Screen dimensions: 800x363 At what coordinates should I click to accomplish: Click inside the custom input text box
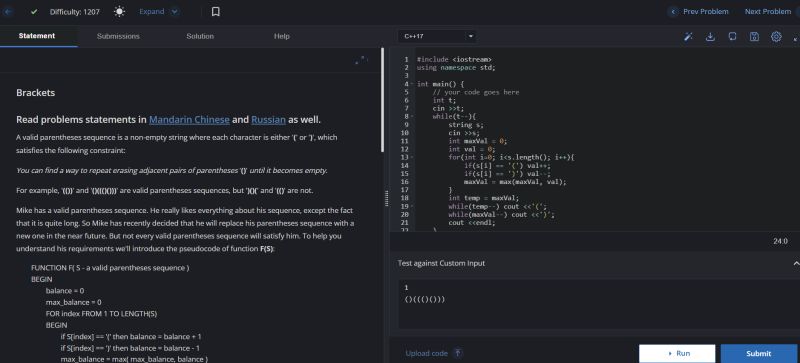[594, 303]
